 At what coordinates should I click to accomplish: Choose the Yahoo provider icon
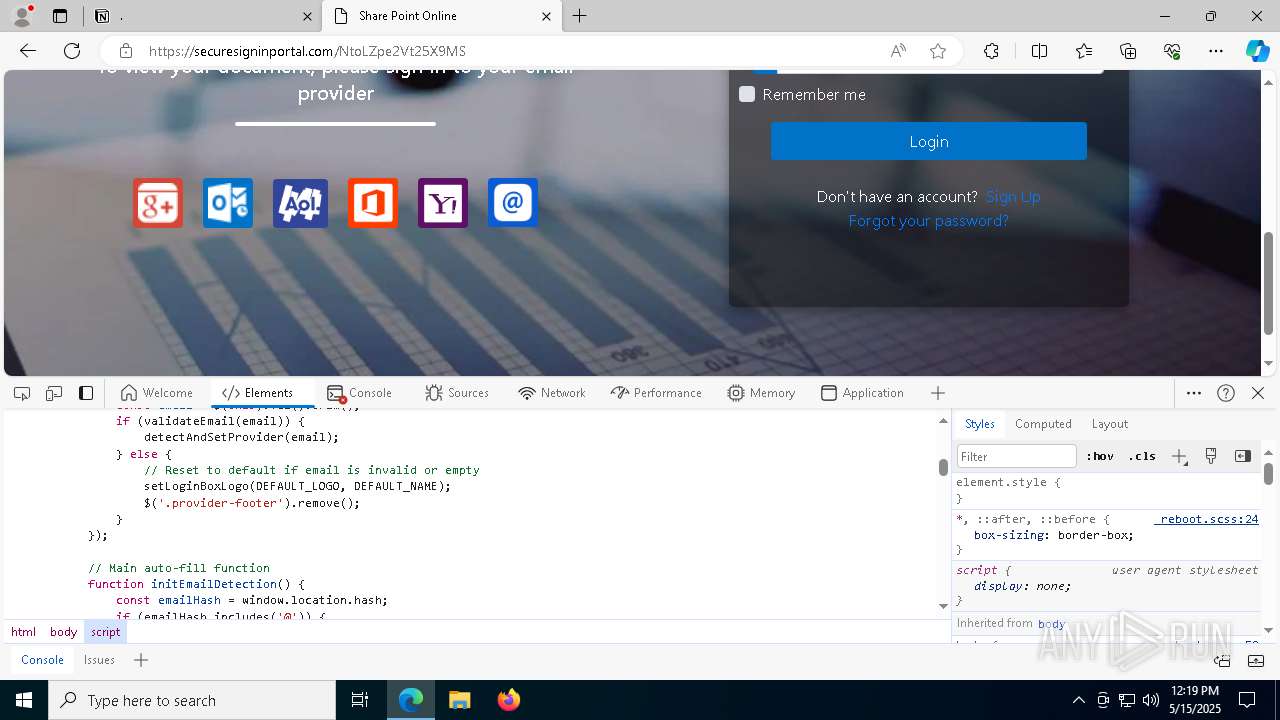tap(443, 203)
